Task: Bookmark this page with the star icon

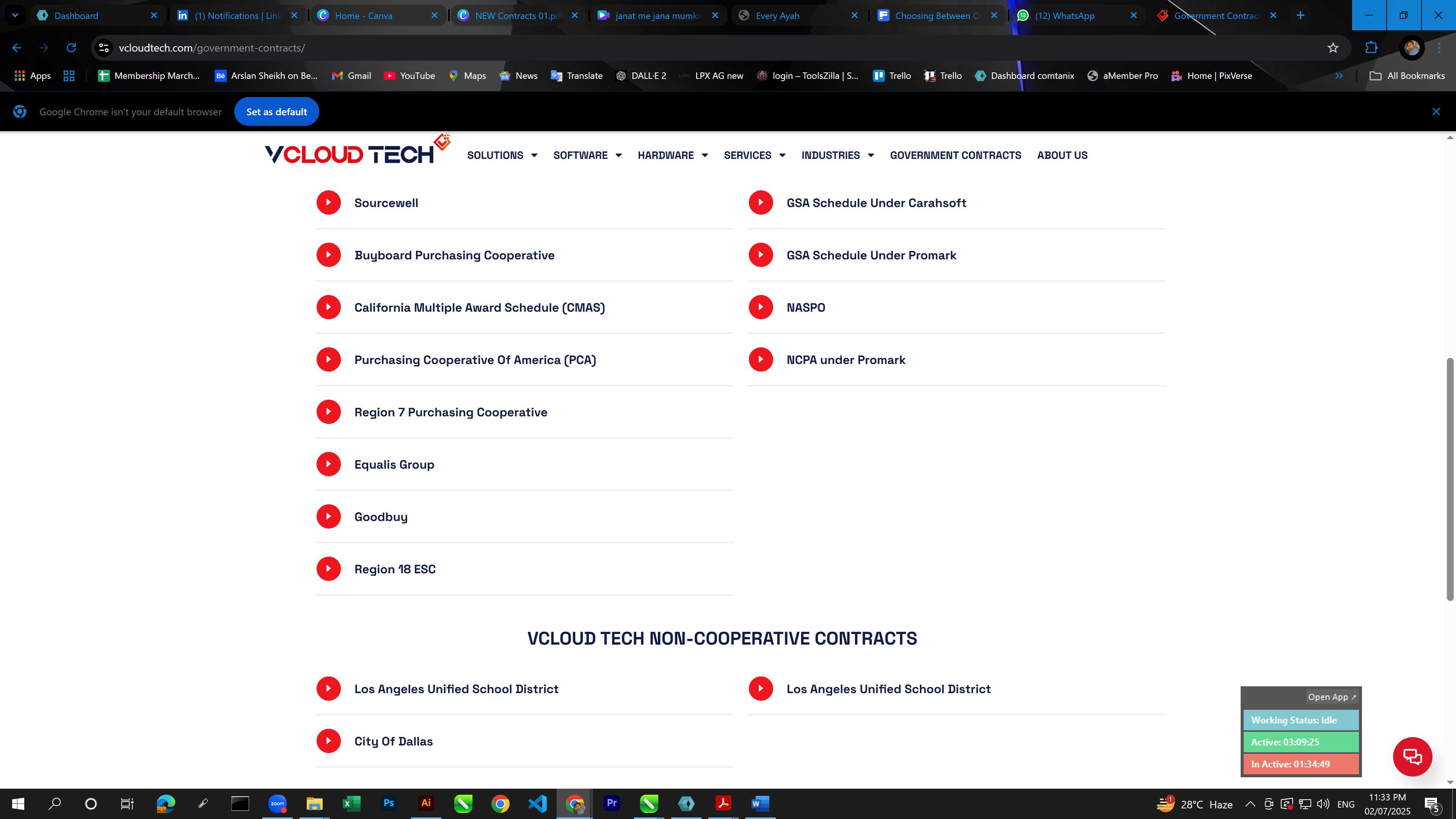Action: [1333, 48]
